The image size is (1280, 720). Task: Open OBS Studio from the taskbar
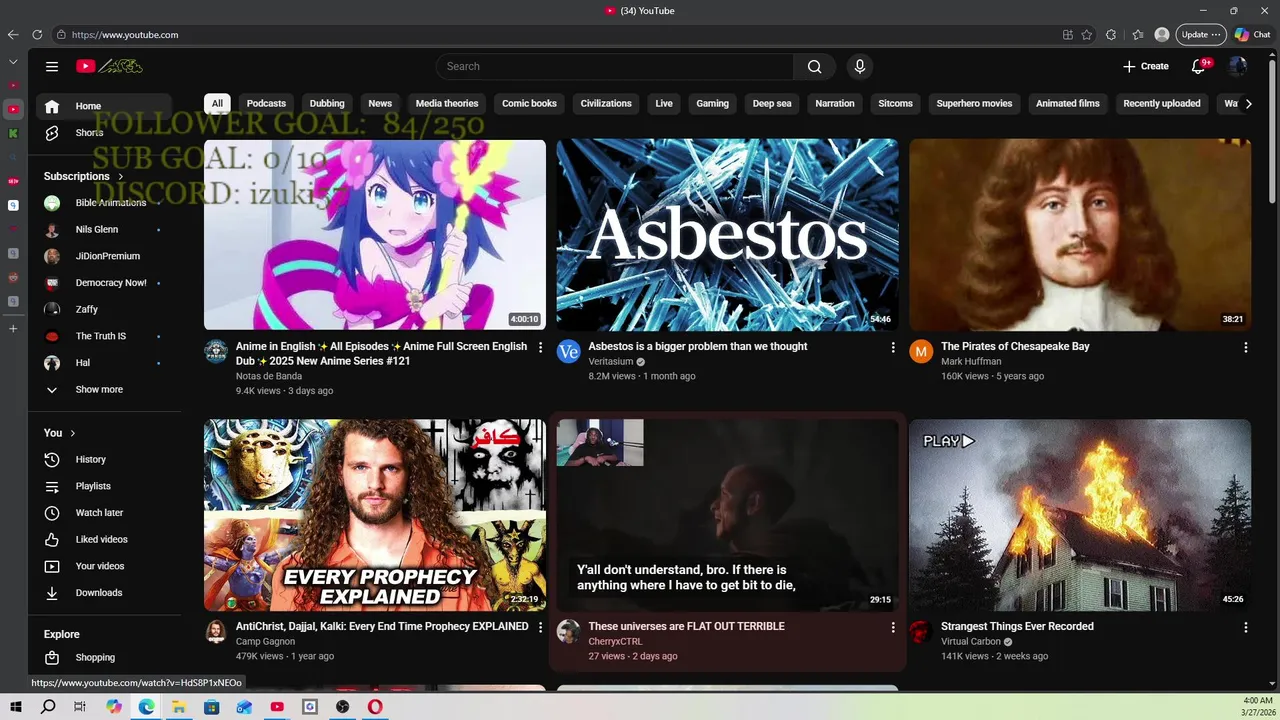pos(343,707)
